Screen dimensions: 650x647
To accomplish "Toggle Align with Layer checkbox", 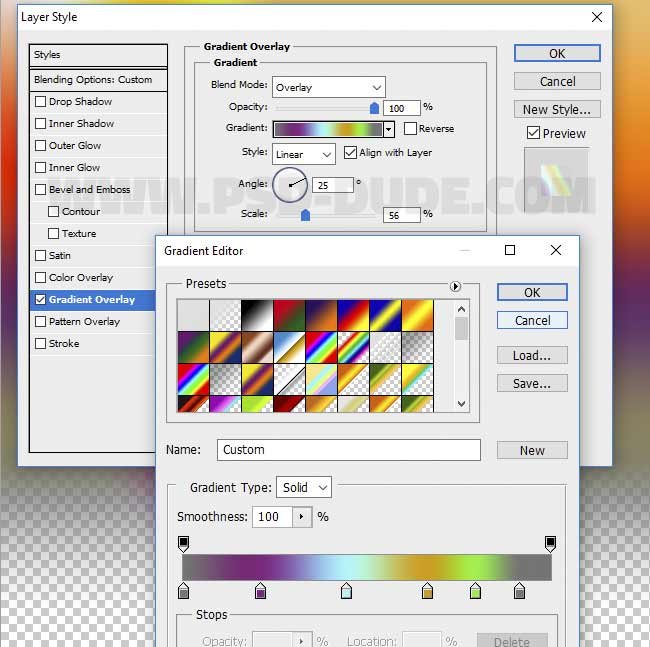I will (351, 153).
